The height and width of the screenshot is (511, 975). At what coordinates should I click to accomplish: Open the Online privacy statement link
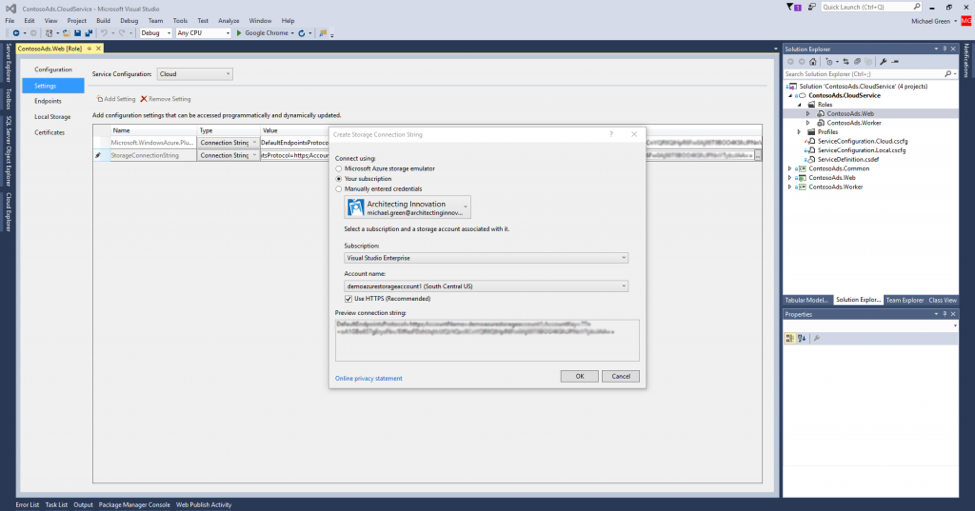point(369,378)
